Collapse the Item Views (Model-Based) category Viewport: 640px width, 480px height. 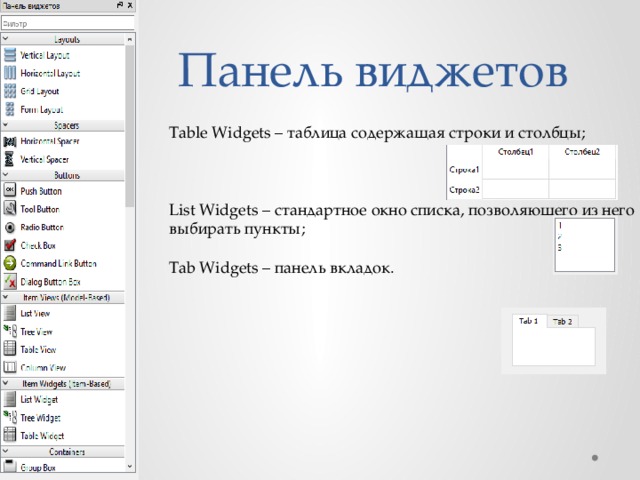[6, 297]
